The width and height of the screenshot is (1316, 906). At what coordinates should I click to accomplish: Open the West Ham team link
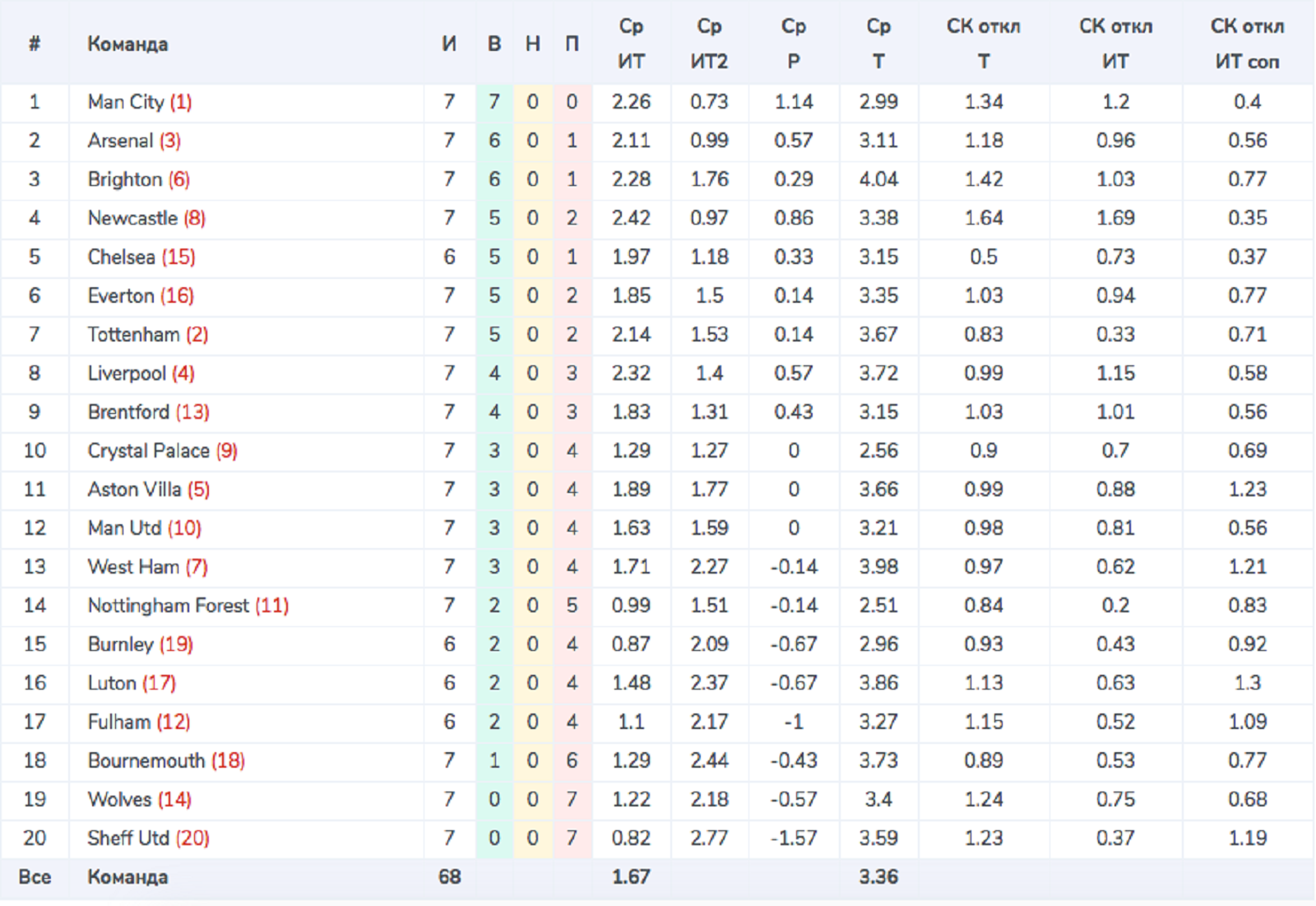tap(133, 566)
